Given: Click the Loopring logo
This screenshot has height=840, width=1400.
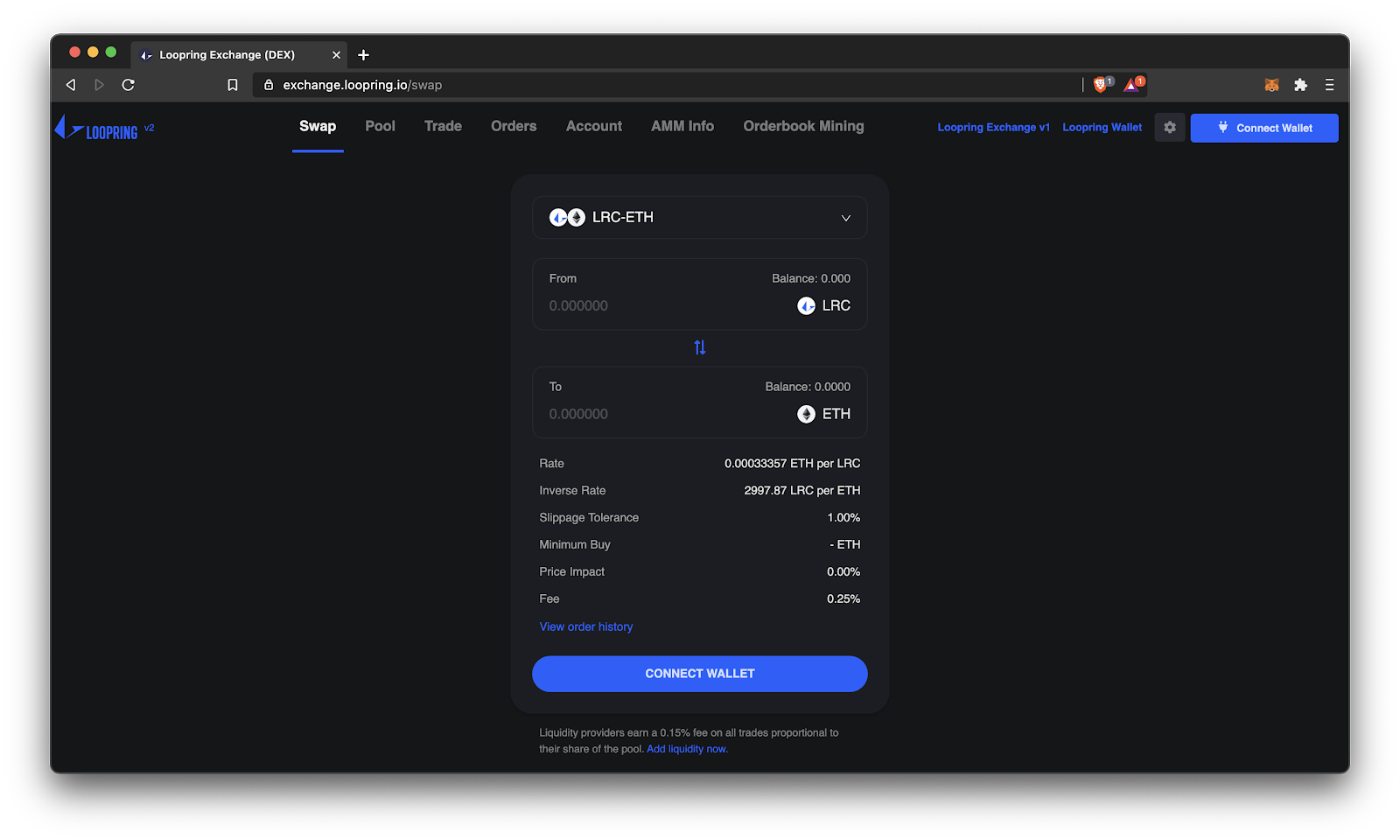Looking at the screenshot, I should [x=96, y=129].
